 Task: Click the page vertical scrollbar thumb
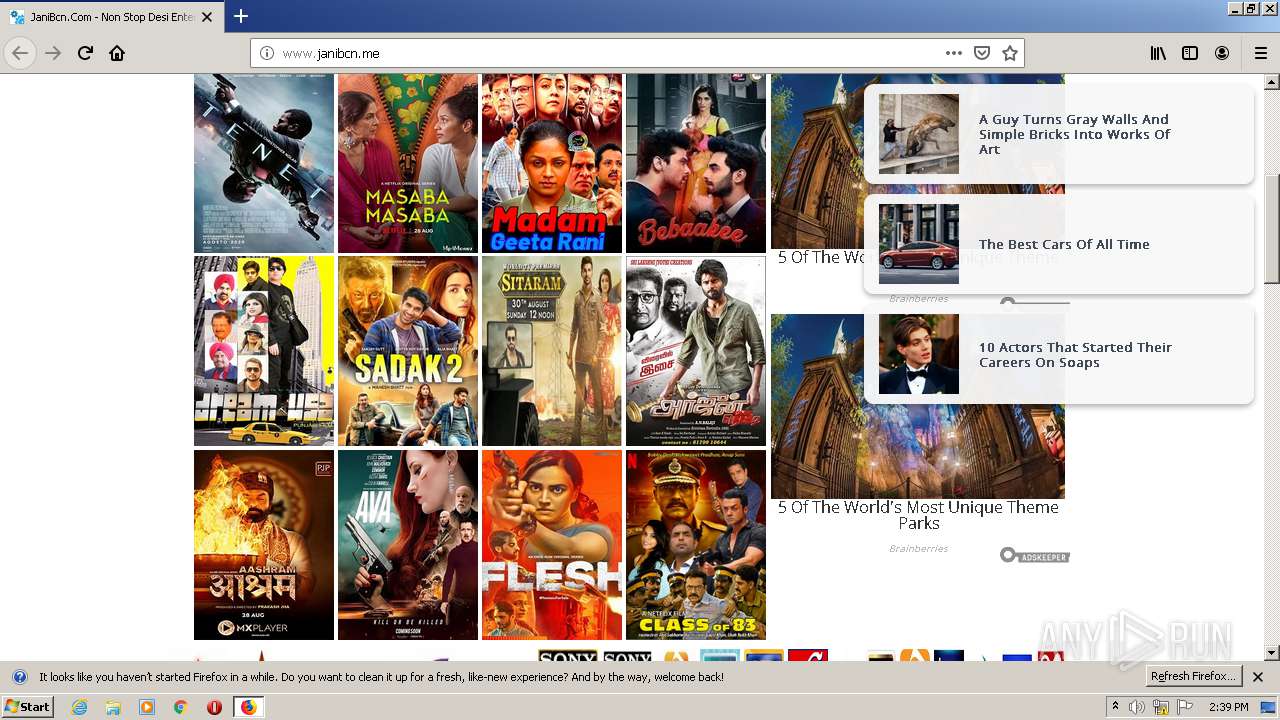point(1272,230)
